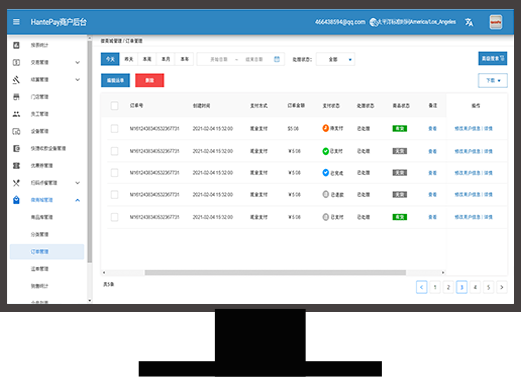Go to page 4 in the pagination

pyautogui.click(x=475, y=287)
